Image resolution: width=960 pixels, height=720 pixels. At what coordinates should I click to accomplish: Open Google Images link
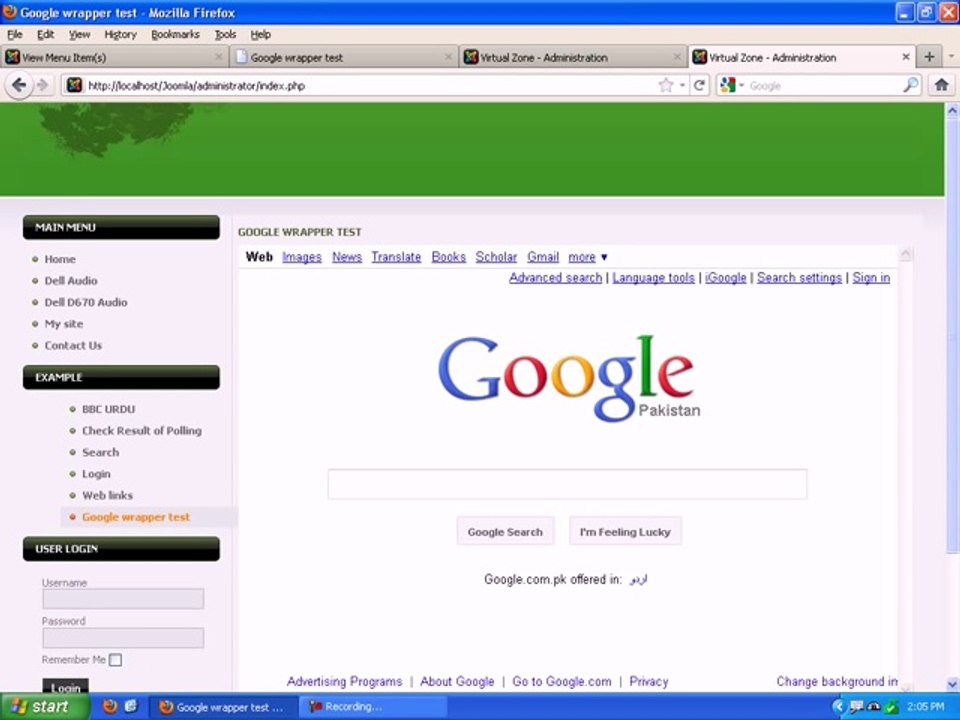[302, 257]
